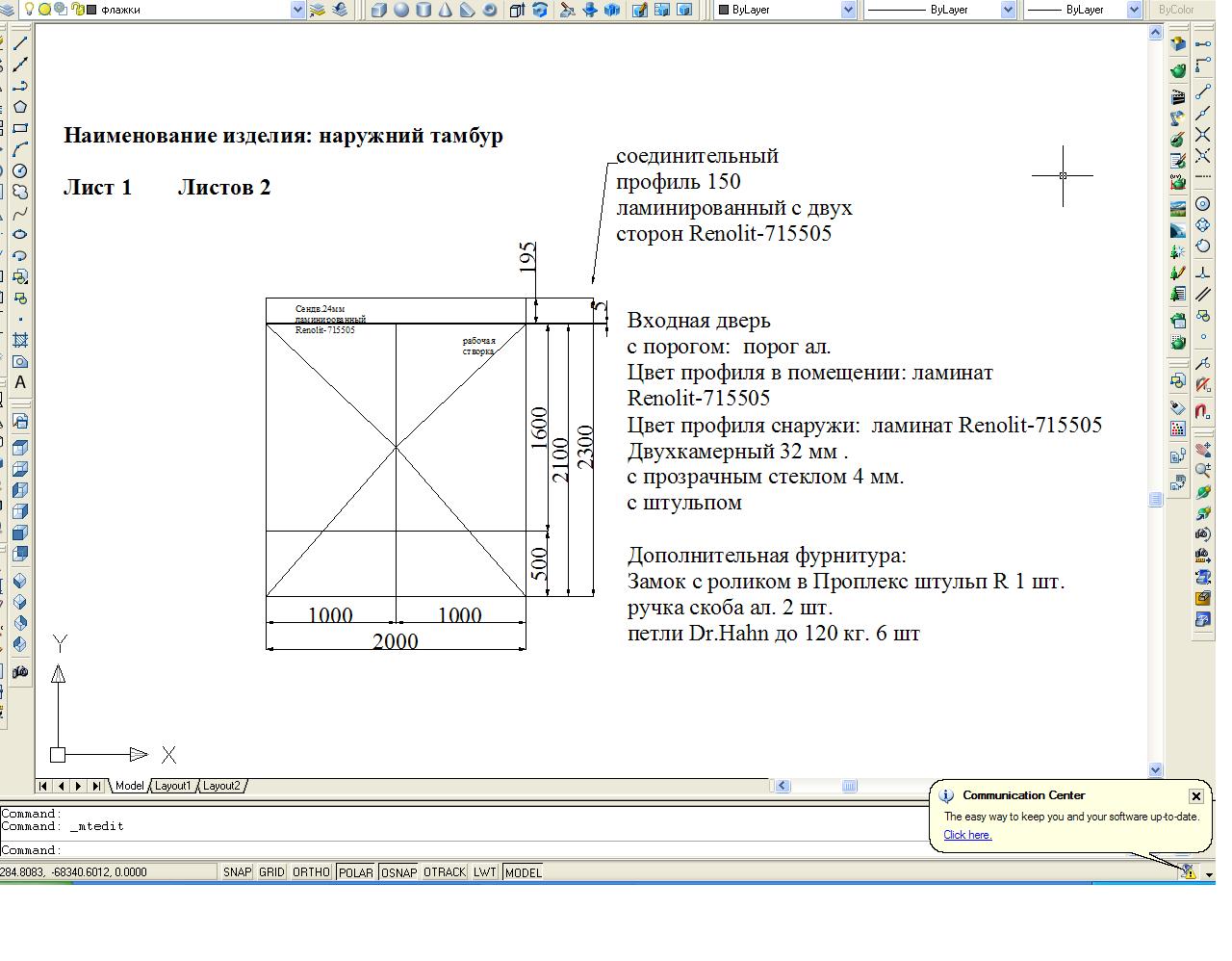Select the Polygon tool
Image resolution: width=1232 pixels, height=961 pixels.
(x=20, y=107)
